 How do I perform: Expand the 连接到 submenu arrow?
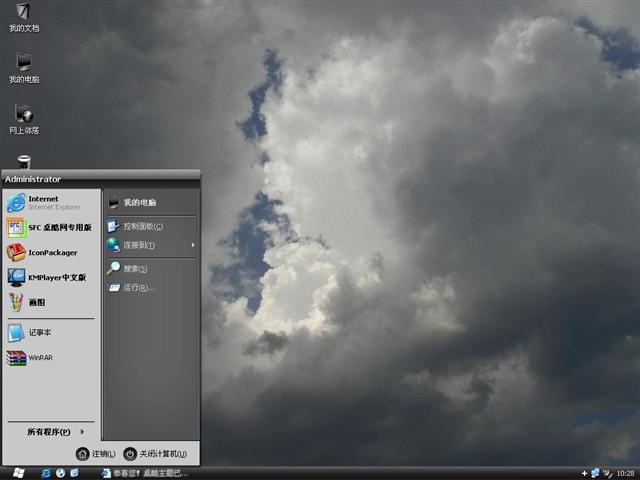click(x=193, y=245)
